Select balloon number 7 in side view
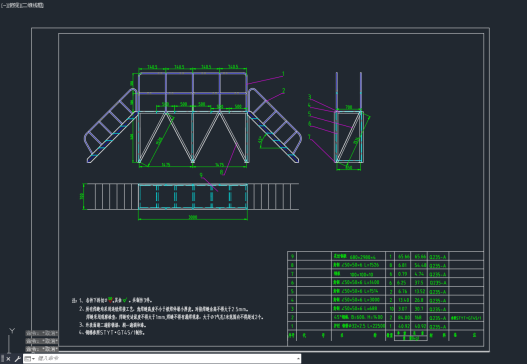527x364 pixels. pyautogui.click(x=309, y=137)
